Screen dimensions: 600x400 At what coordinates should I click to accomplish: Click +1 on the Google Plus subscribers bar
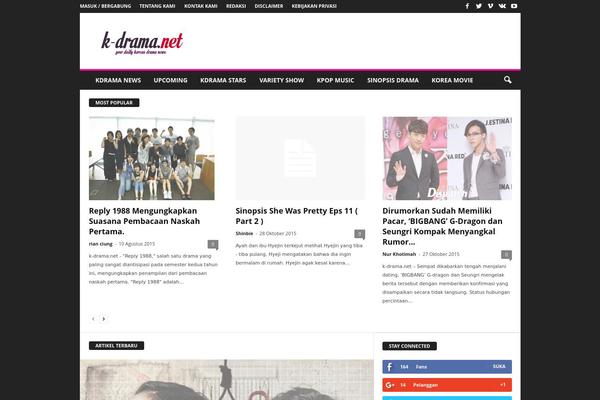[503, 385]
